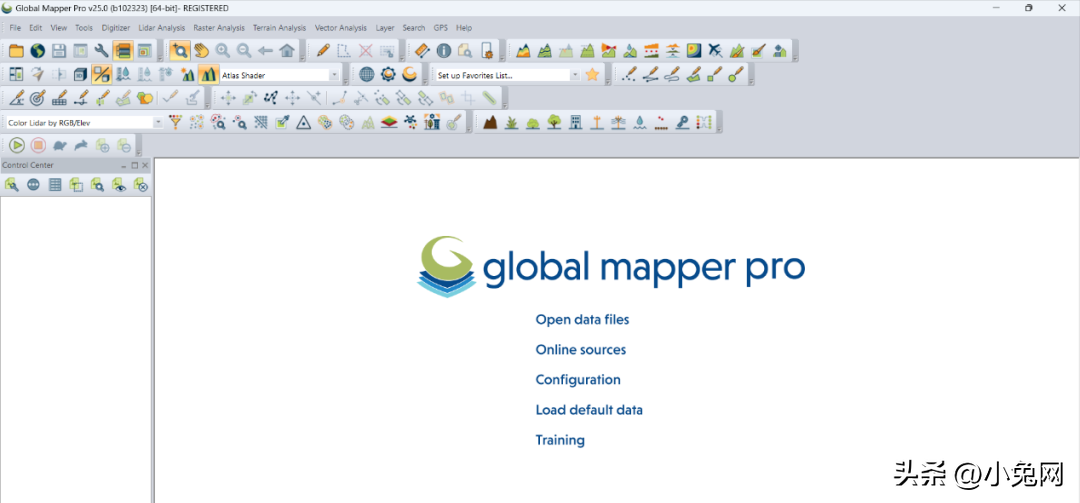Click the red stop button
This screenshot has width=1080, height=503.
[38, 145]
